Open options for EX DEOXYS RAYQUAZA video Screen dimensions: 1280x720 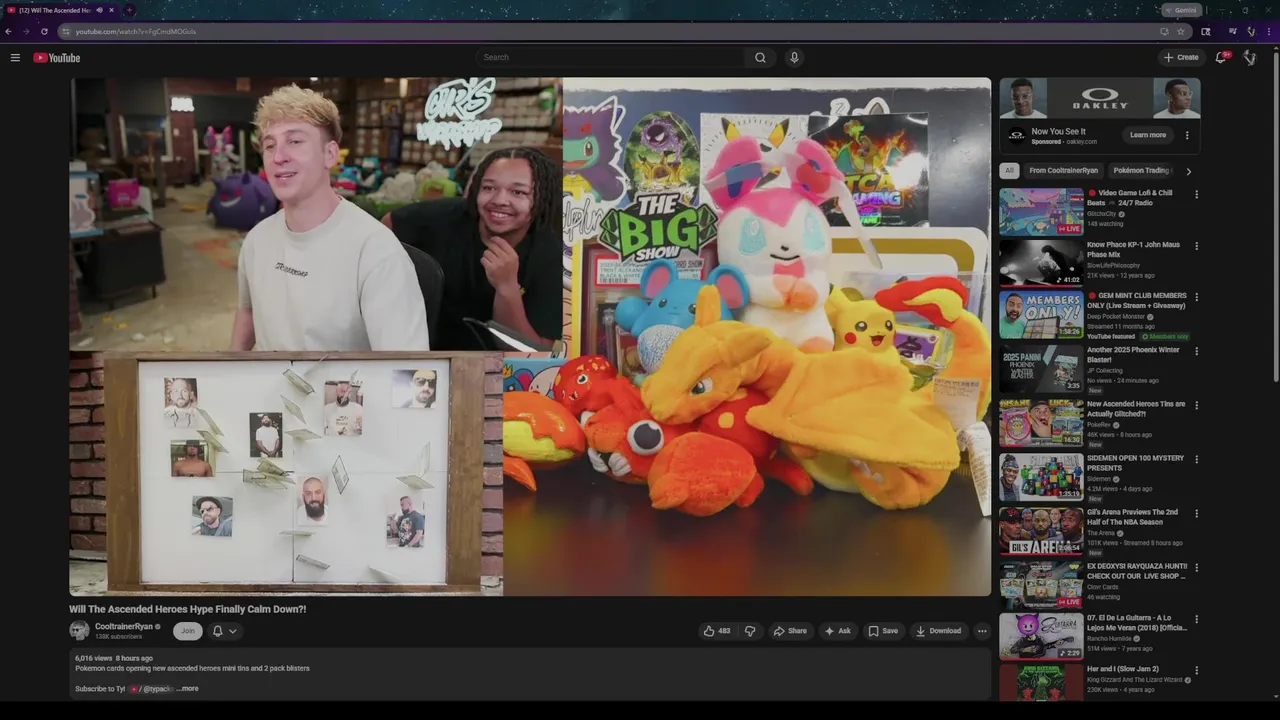click(x=1196, y=568)
